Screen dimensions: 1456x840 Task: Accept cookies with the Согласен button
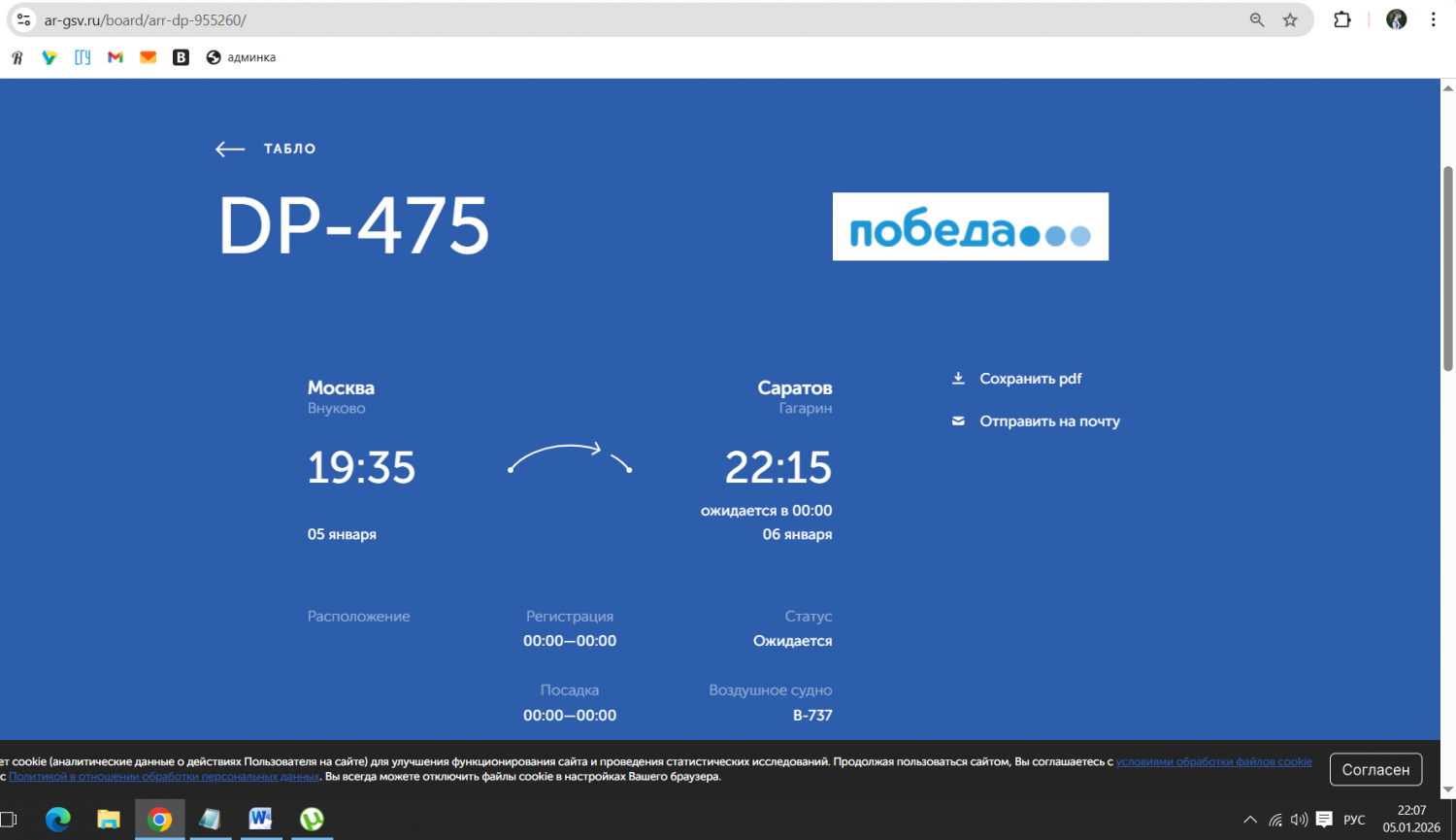(1375, 769)
